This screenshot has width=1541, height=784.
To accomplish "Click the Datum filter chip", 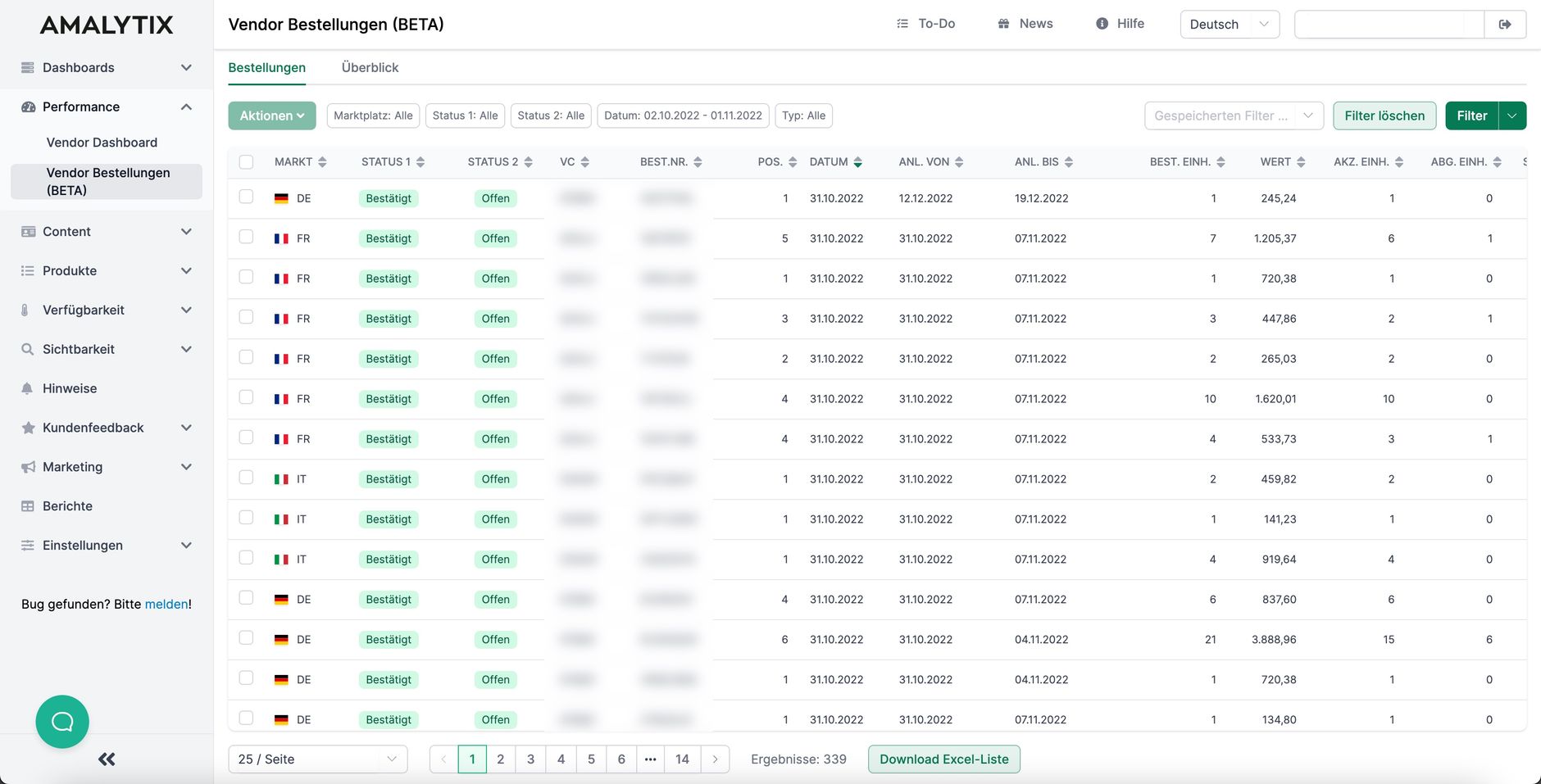I will pos(684,116).
